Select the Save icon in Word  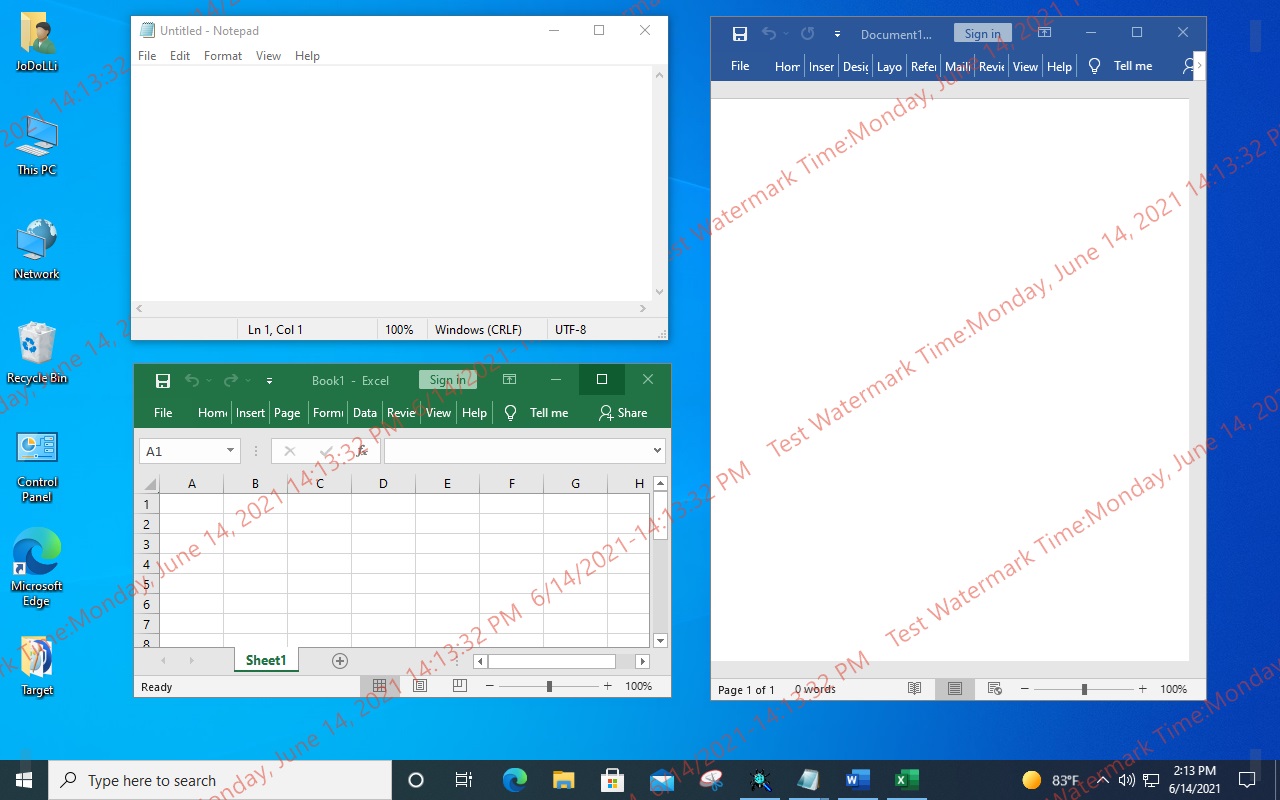point(740,33)
